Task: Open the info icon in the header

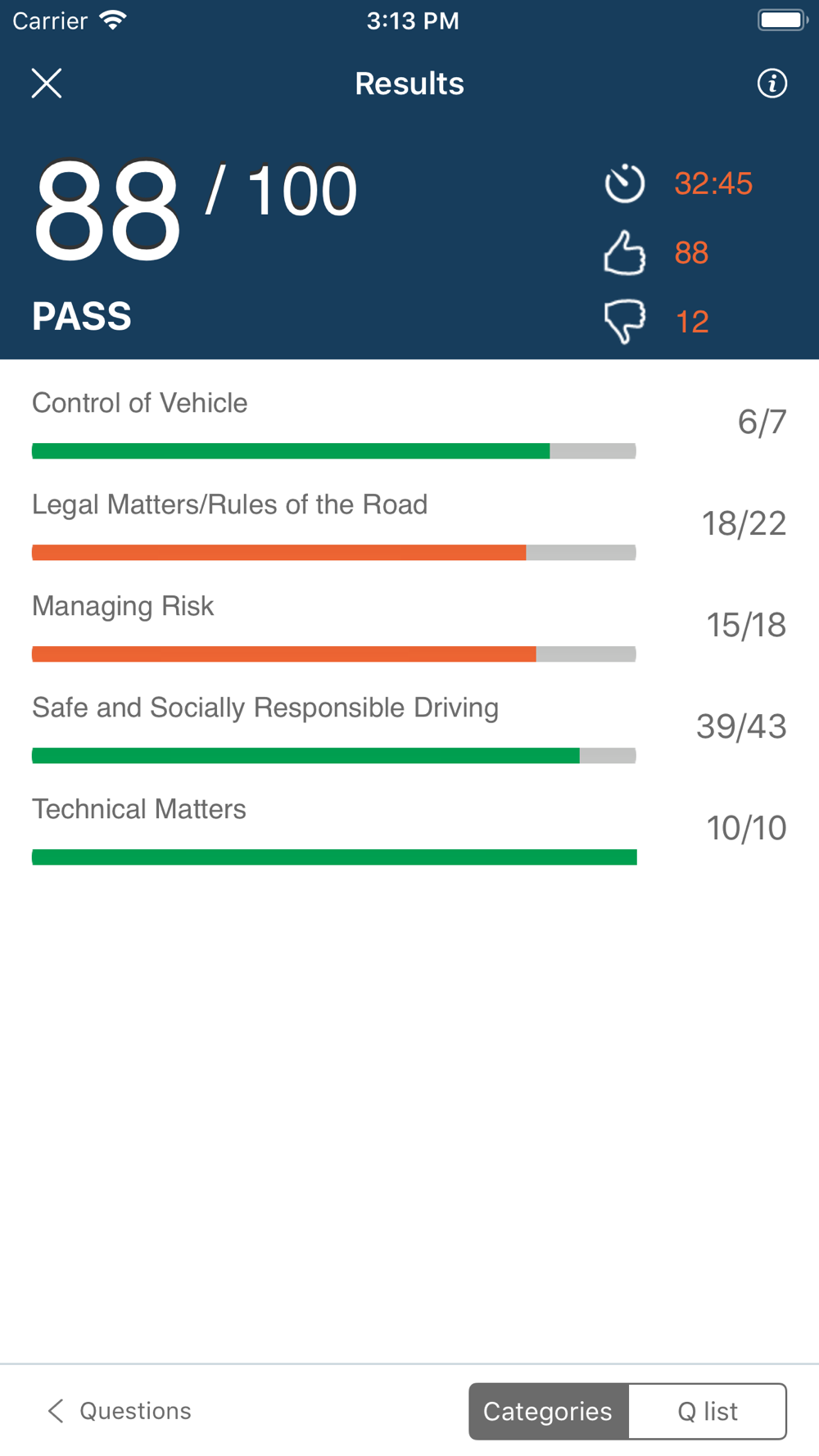Action: [772, 84]
